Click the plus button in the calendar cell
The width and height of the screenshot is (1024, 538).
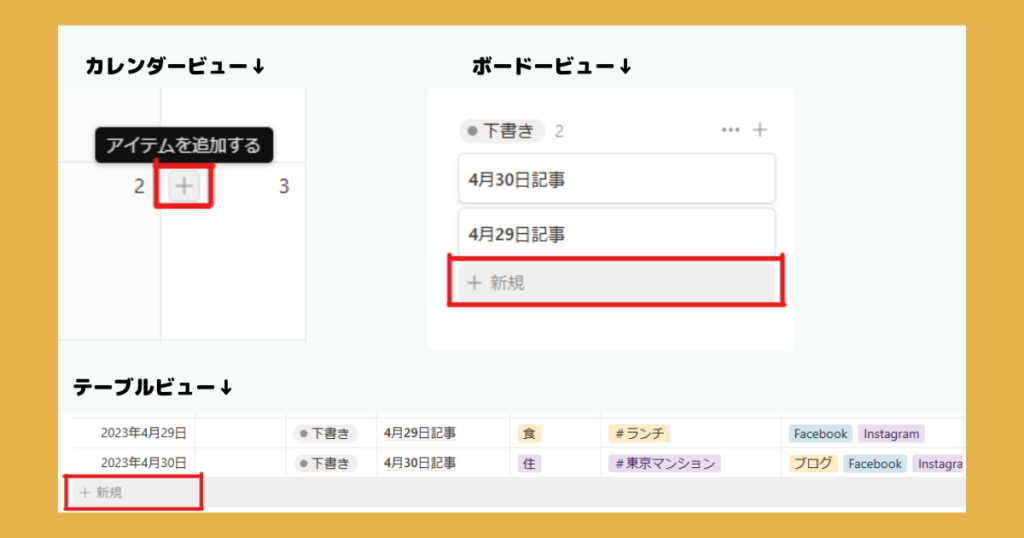click(x=185, y=185)
